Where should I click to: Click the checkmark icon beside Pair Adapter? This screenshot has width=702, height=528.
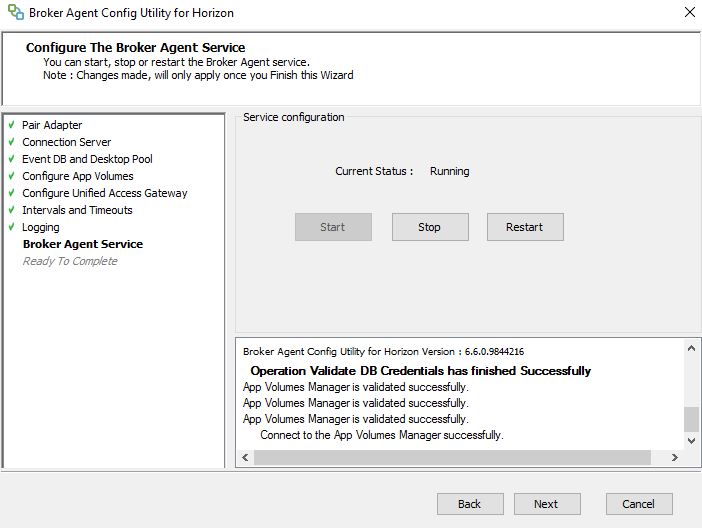click(x=12, y=124)
